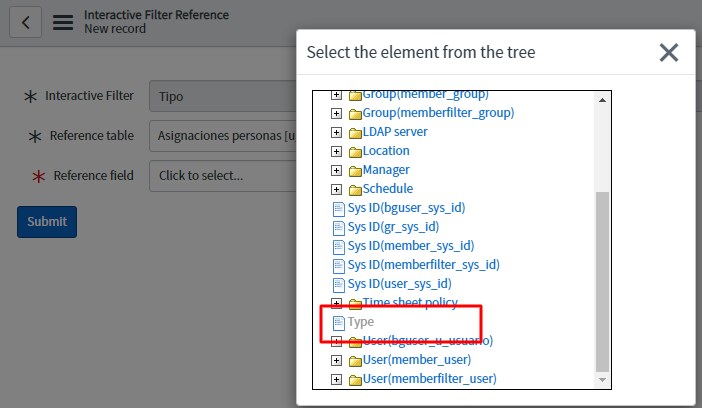Expand the Location tree node
The width and height of the screenshot is (702, 408).
coord(337,151)
